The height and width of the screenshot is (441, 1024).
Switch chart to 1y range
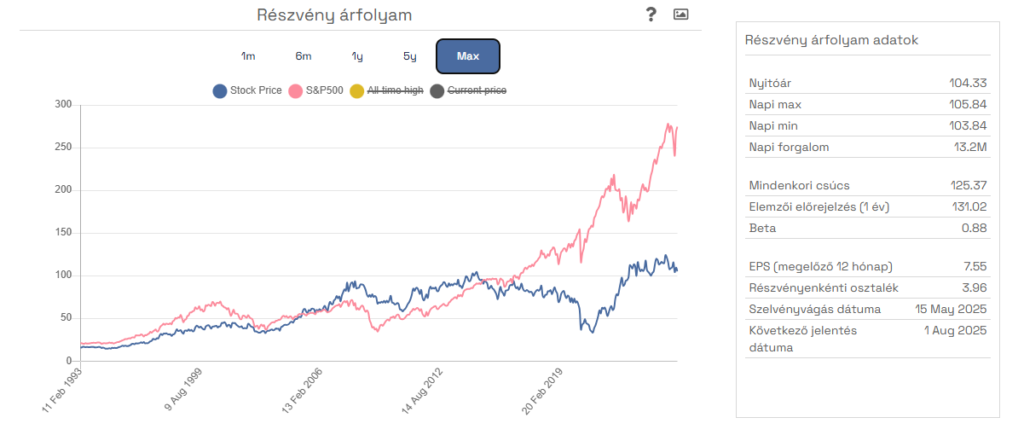coord(357,56)
